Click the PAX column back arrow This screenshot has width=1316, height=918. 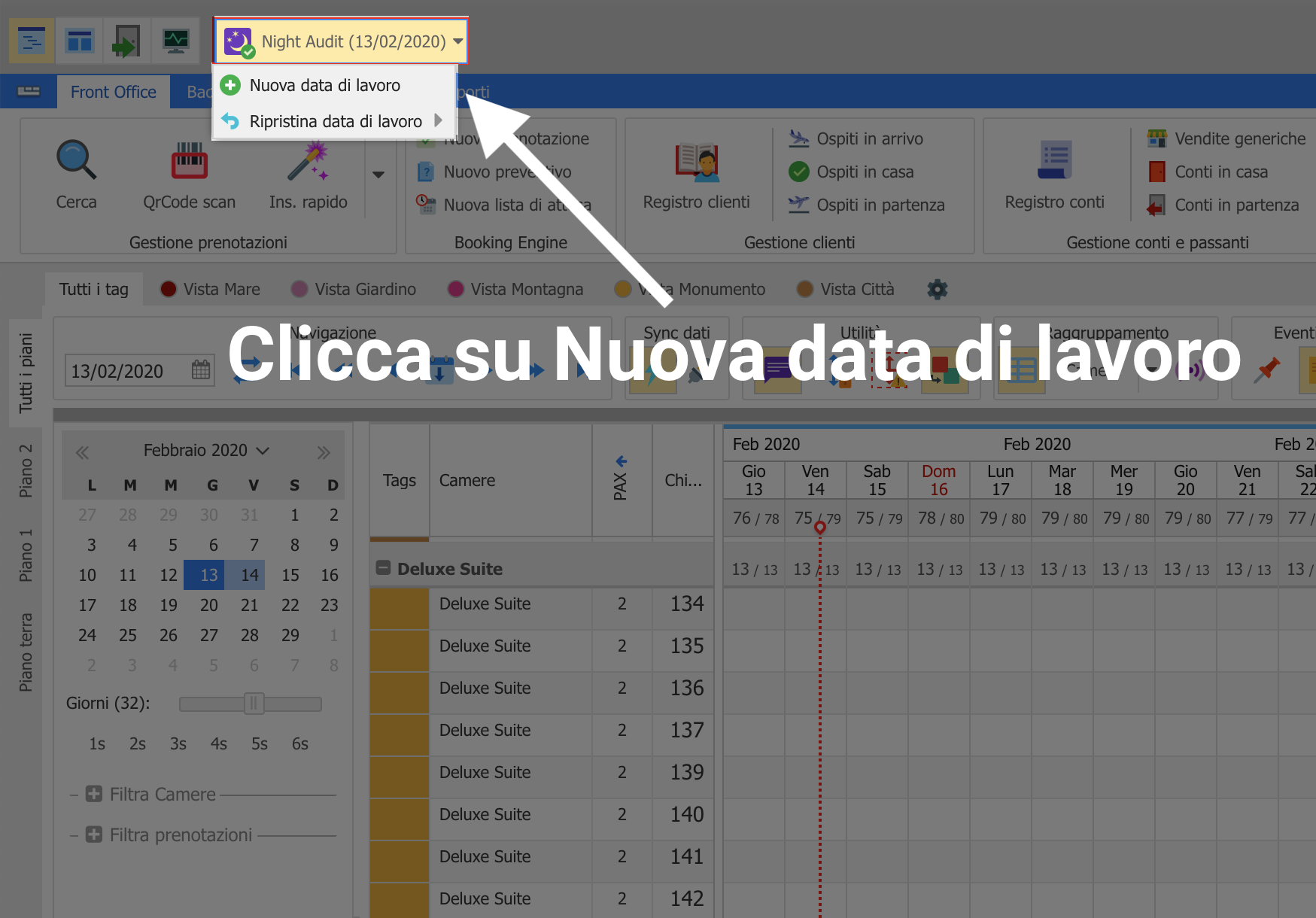coord(622,461)
